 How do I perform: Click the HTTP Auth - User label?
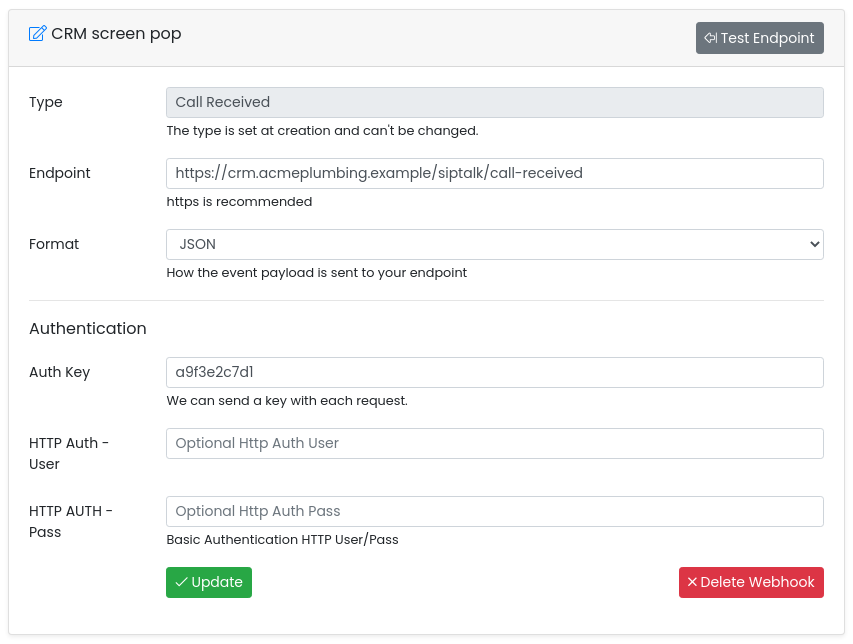pos(69,454)
